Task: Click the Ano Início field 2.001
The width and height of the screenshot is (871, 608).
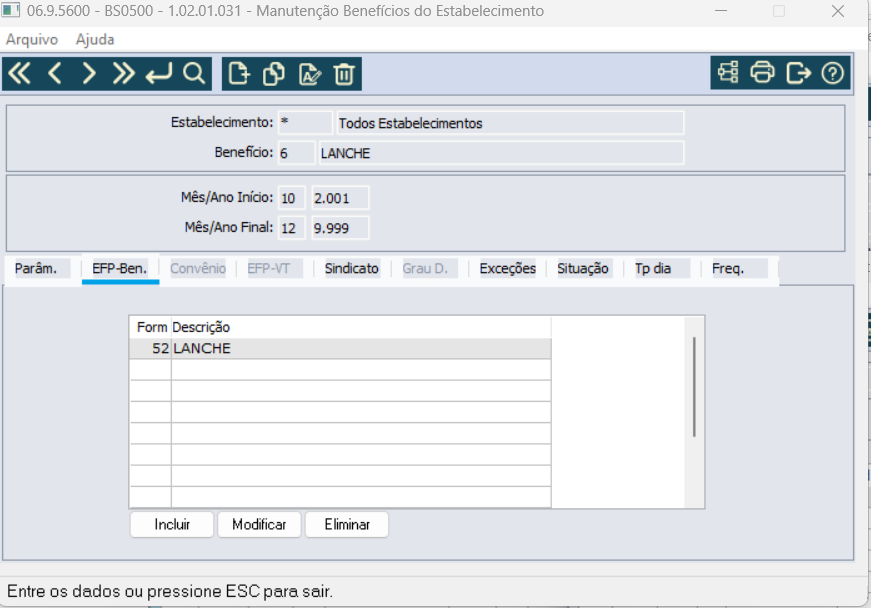Action: (x=340, y=198)
